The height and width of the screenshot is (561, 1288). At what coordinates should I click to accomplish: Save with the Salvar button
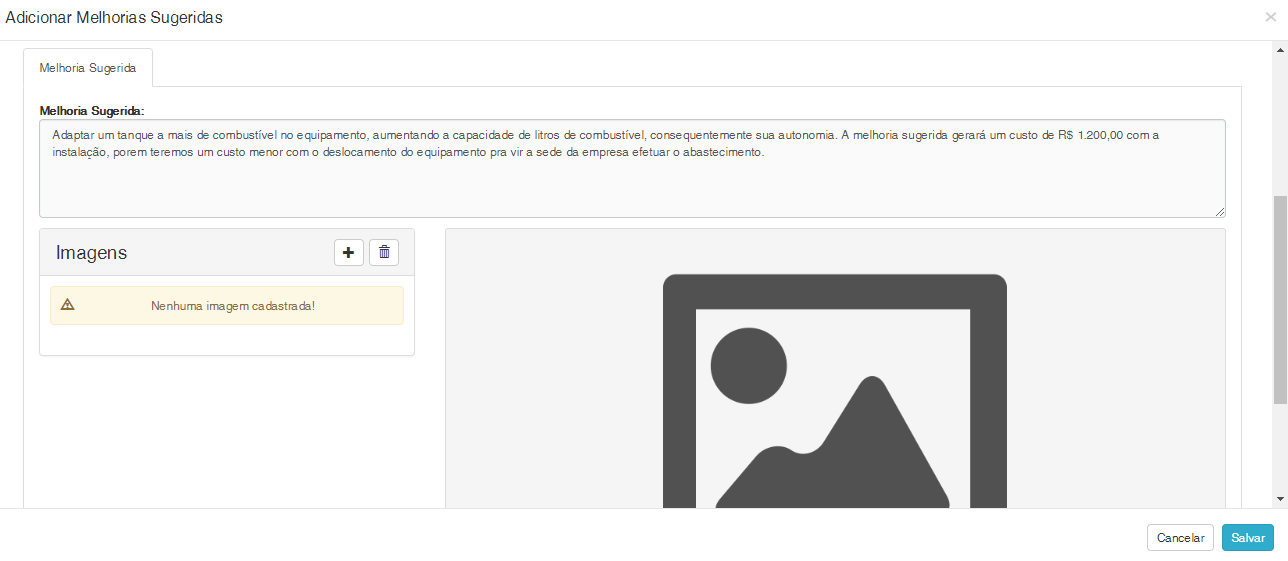coord(1248,538)
